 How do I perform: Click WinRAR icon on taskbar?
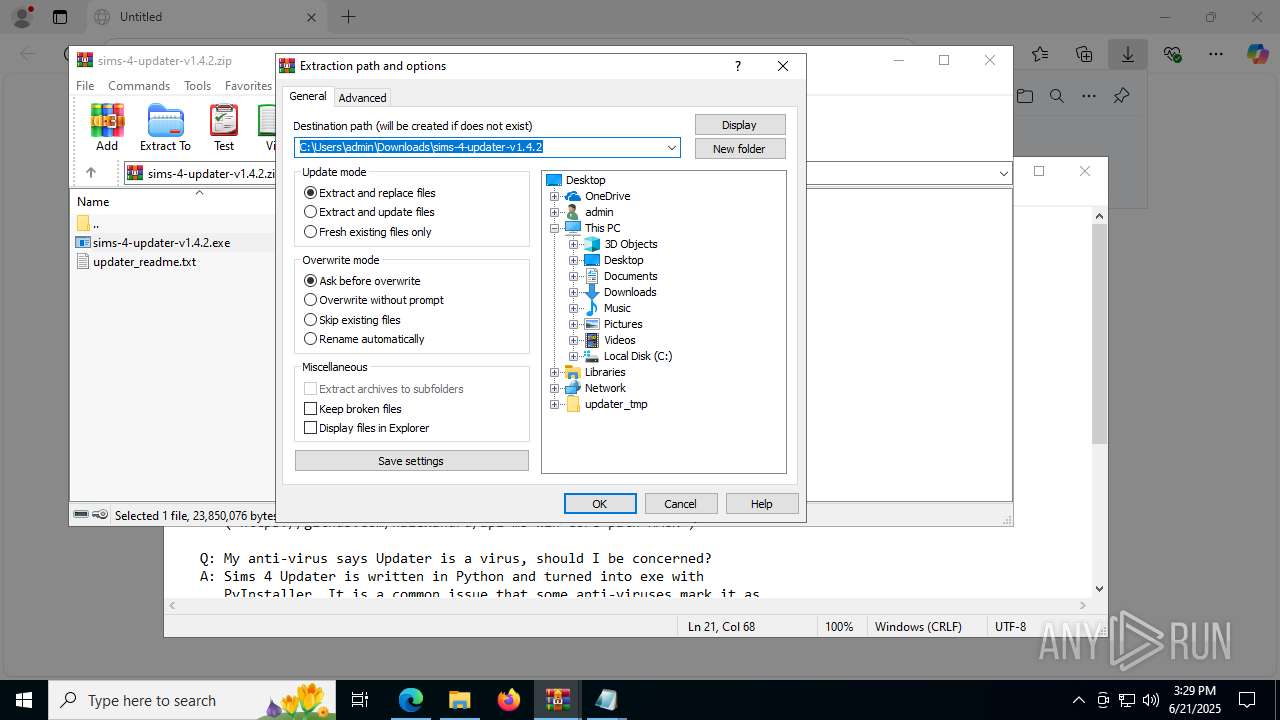click(x=557, y=700)
